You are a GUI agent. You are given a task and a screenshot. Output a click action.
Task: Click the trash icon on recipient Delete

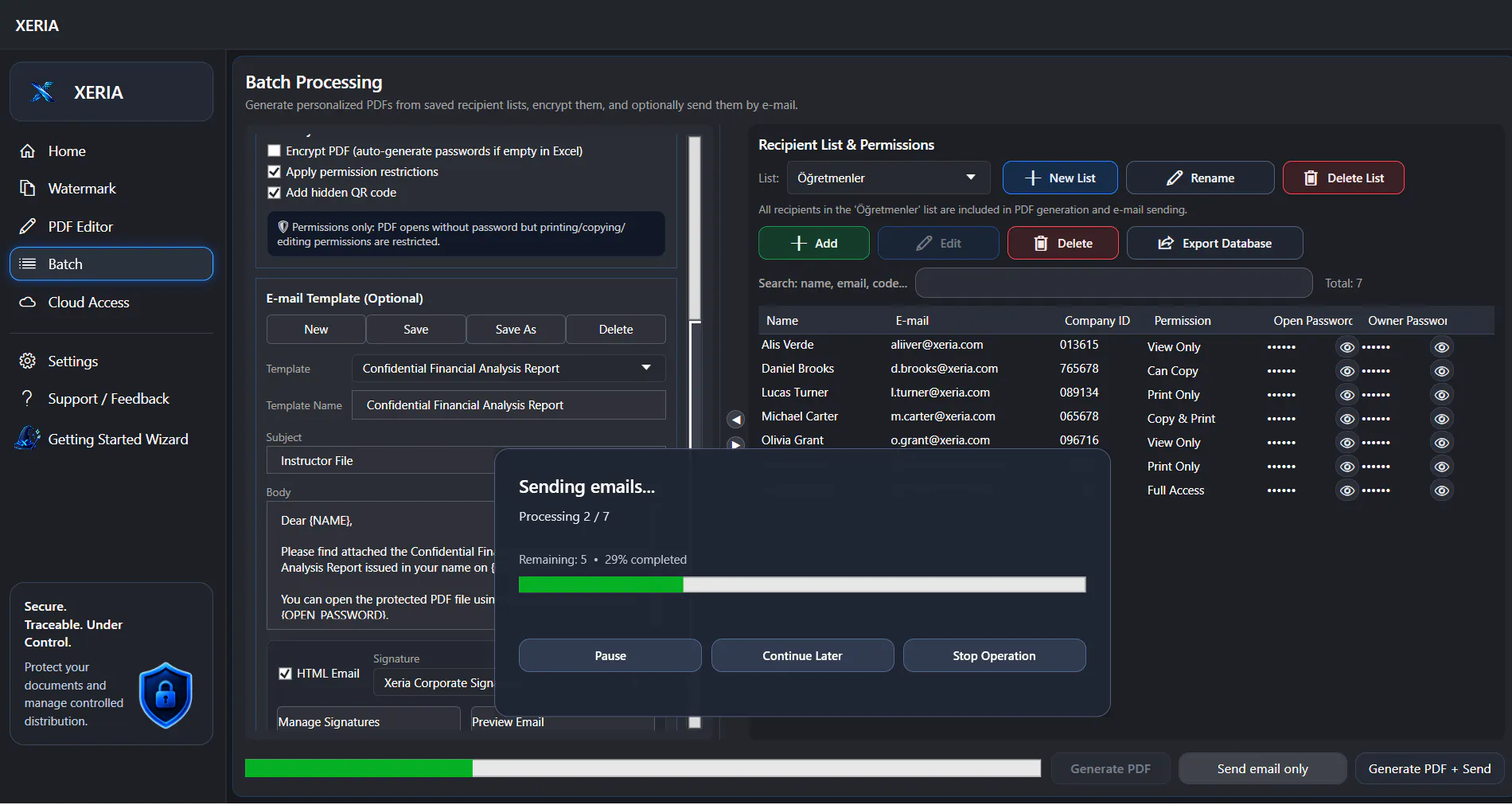[1041, 244]
